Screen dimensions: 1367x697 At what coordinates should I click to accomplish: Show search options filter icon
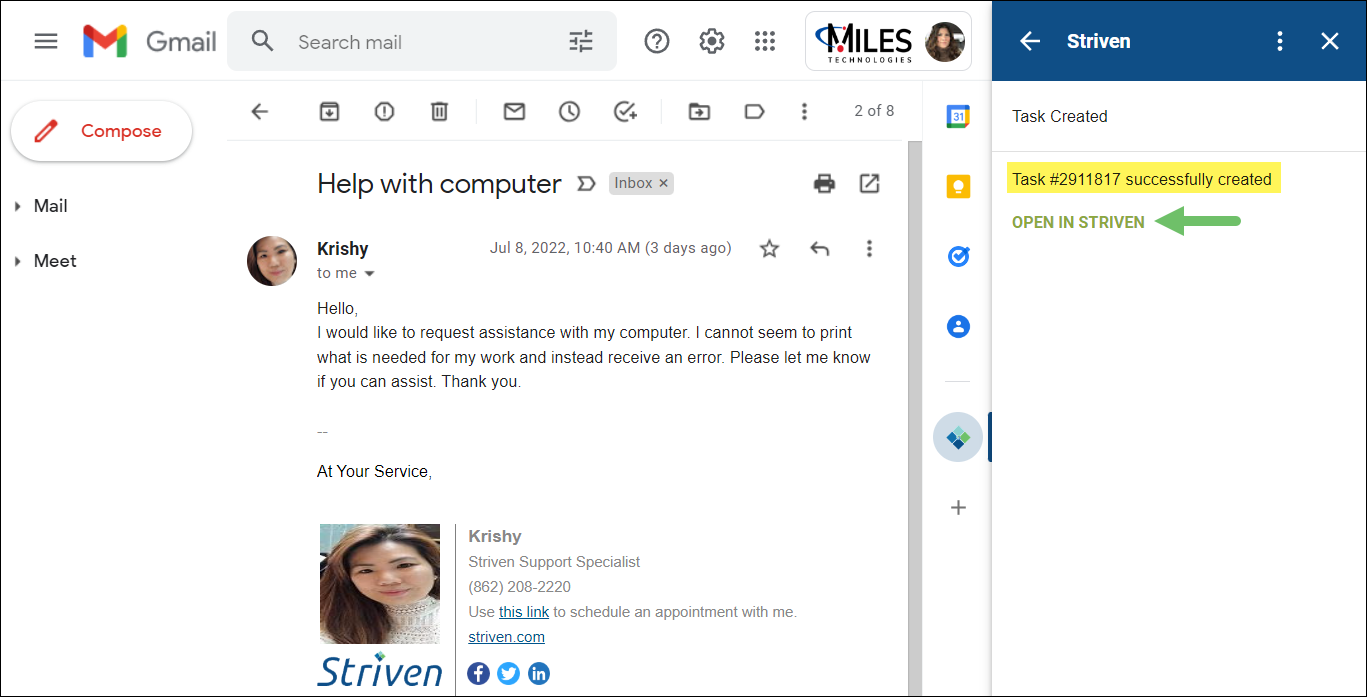[581, 41]
